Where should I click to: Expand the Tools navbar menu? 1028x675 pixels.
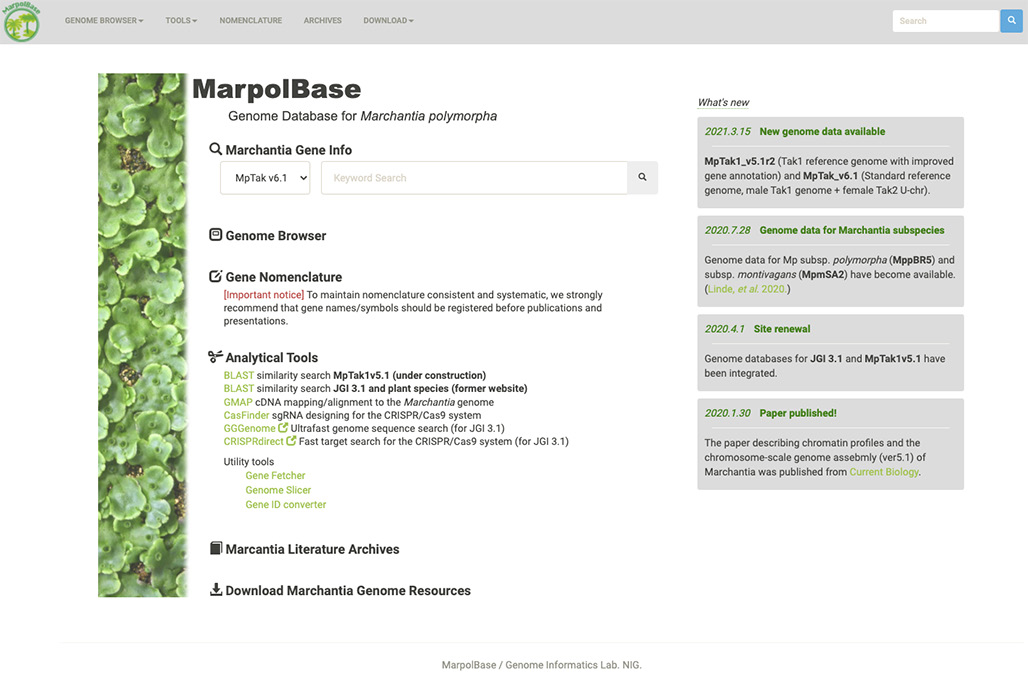tap(181, 21)
